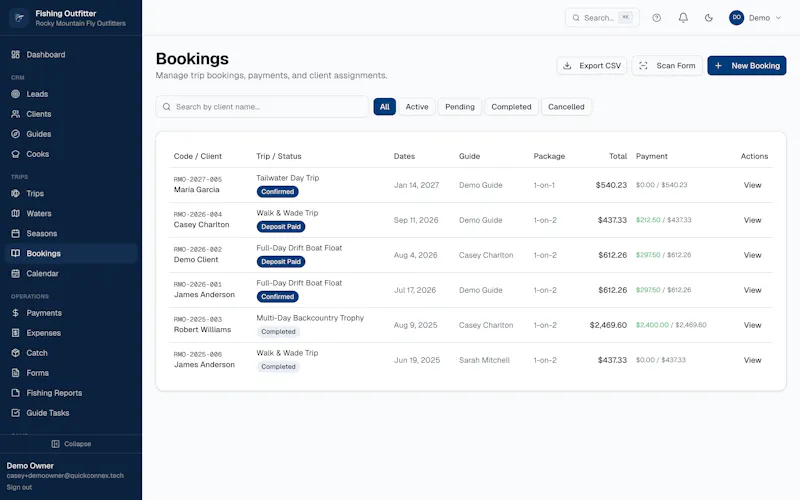This screenshot has height=500, width=800.
Task: Click the Forms document icon
Action: tap(16, 373)
